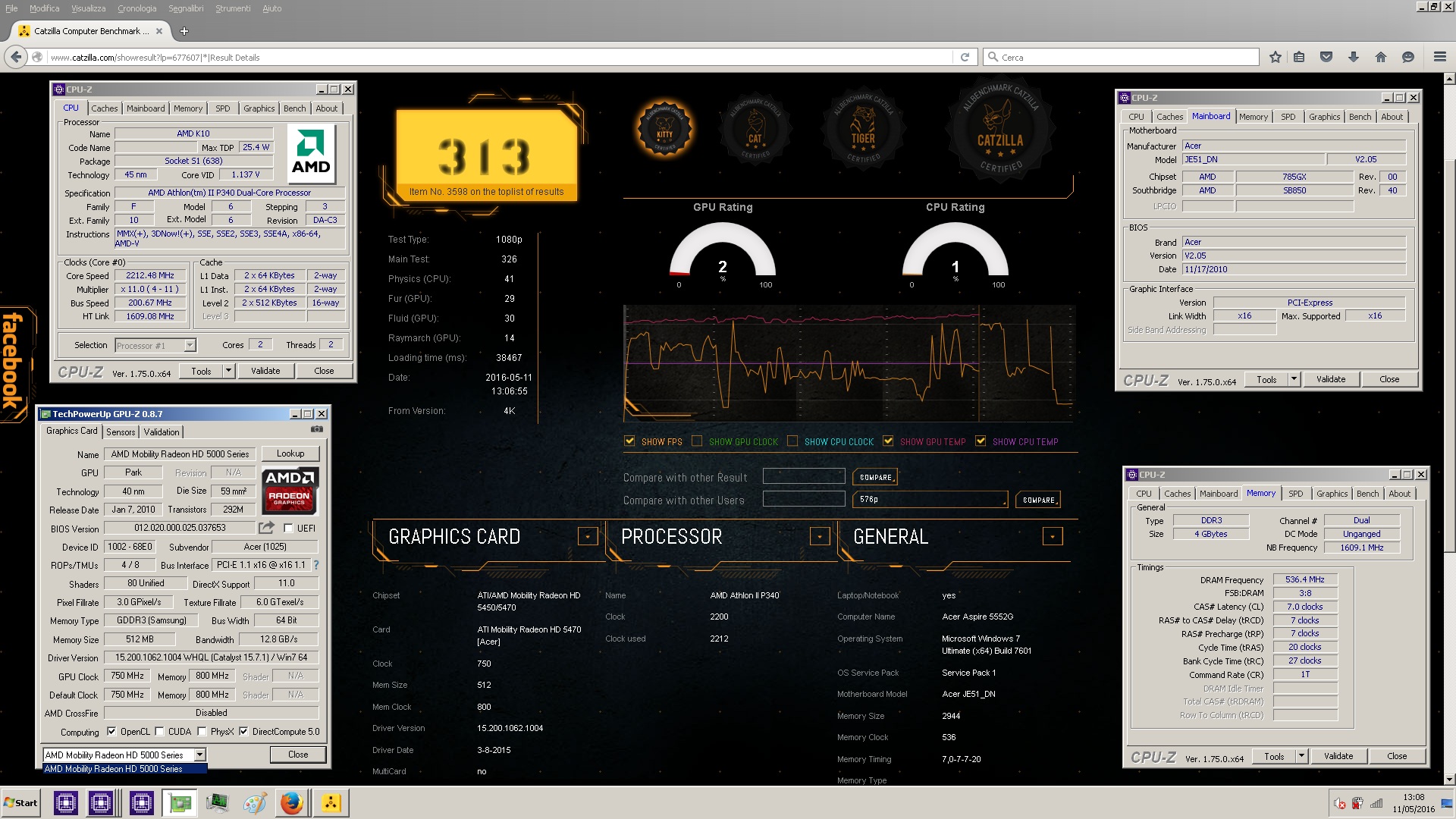The height and width of the screenshot is (819, 1456).
Task: Toggle the SHOW FPS checkbox
Action: [629, 441]
